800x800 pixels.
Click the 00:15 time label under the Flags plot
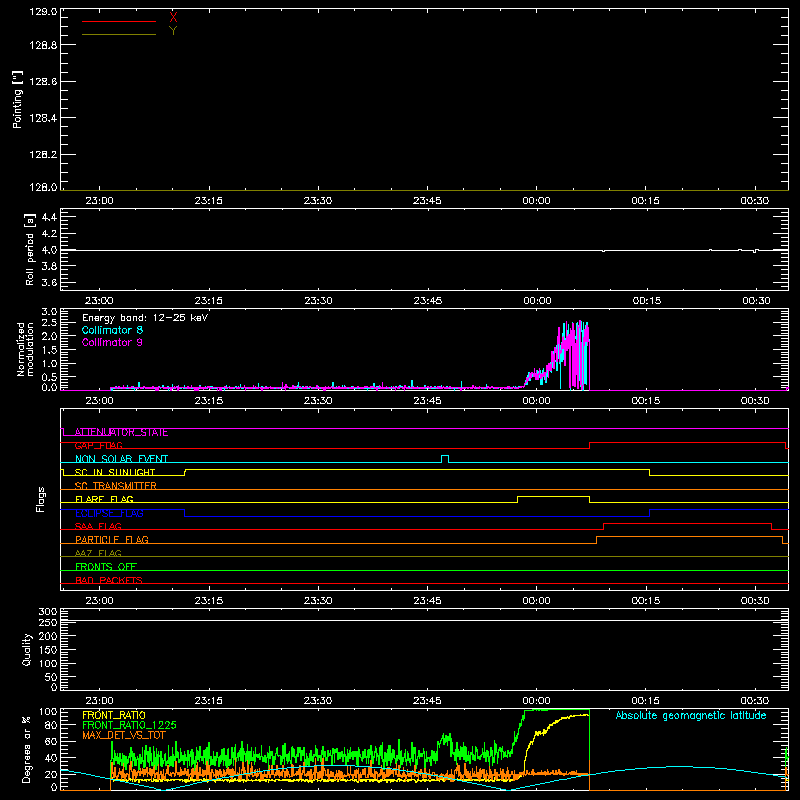(x=645, y=601)
